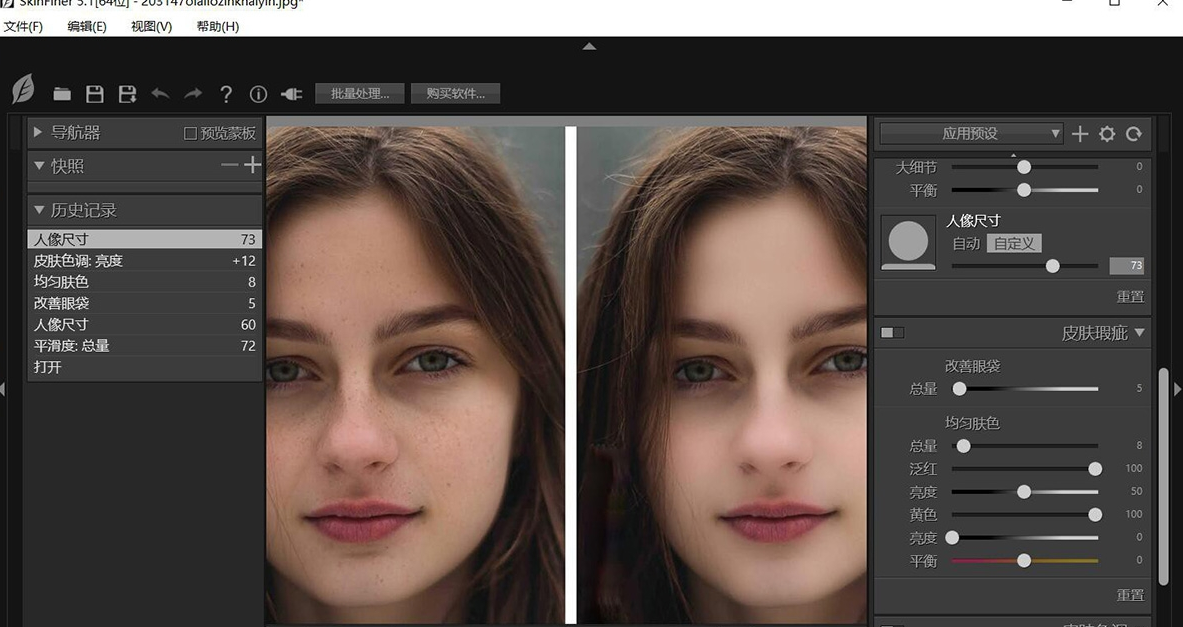Click the portrait size silhouette thumbnail
The width and height of the screenshot is (1183, 627).
[908, 243]
